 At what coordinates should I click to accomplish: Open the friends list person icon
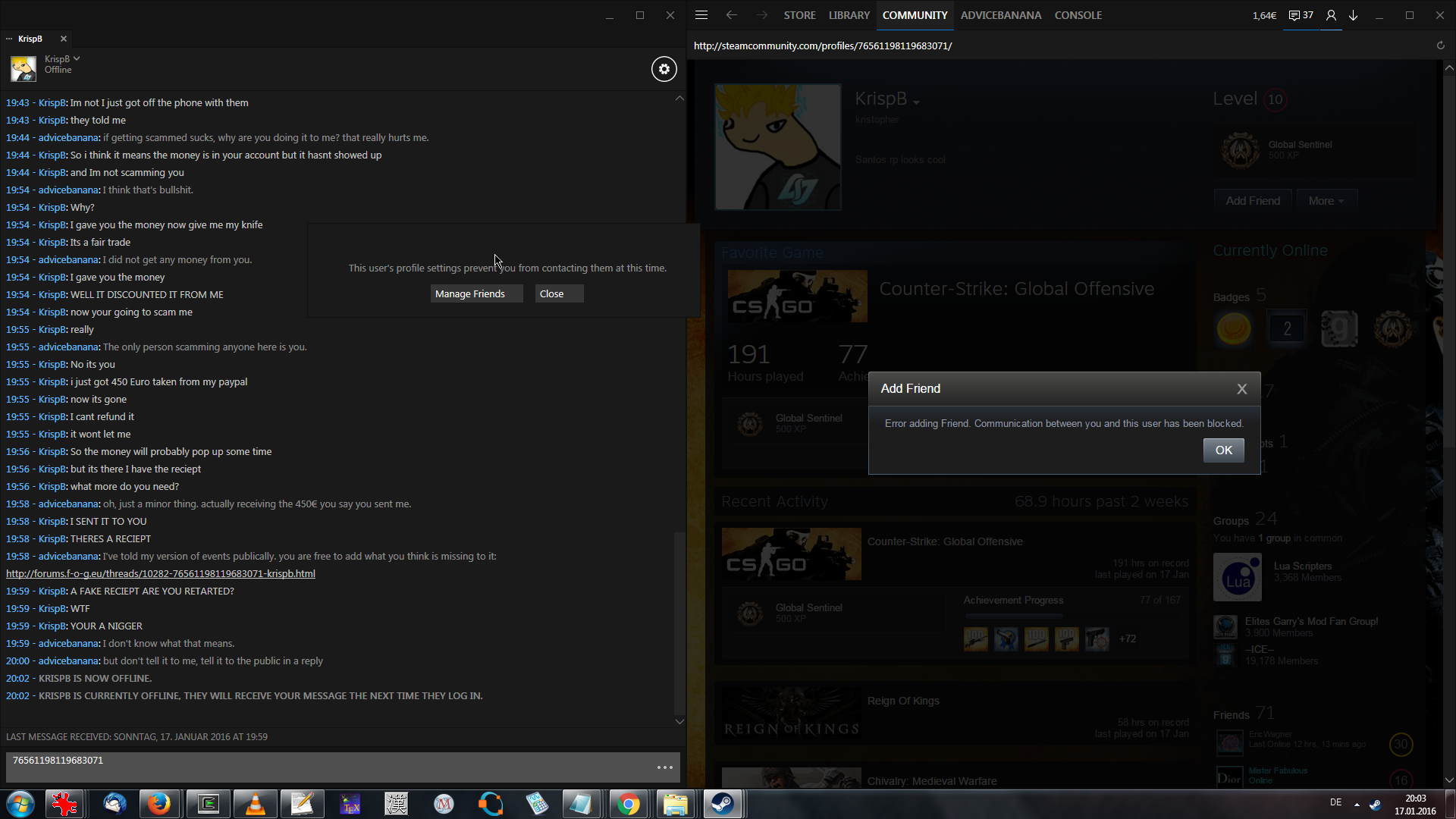pyautogui.click(x=1330, y=15)
